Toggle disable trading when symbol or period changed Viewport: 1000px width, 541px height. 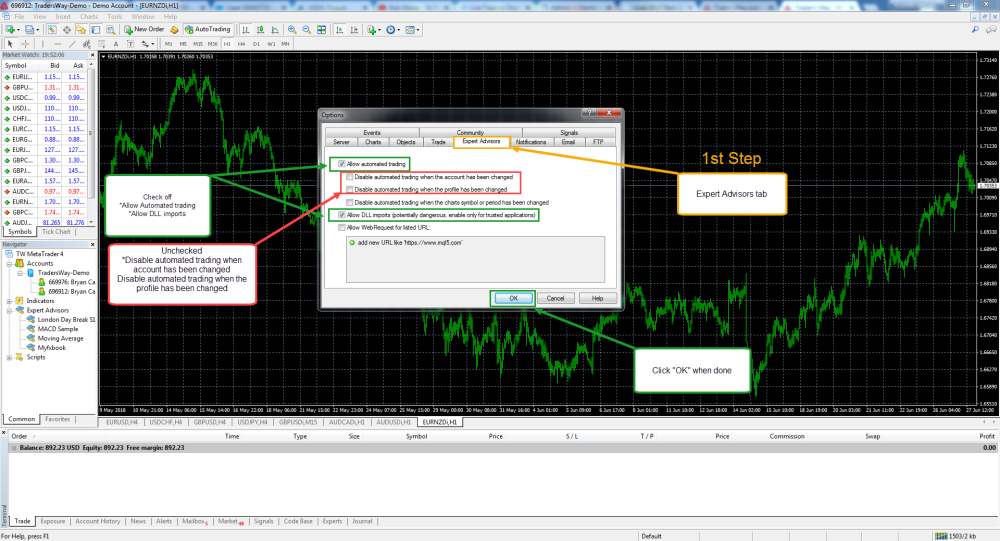pos(349,202)
